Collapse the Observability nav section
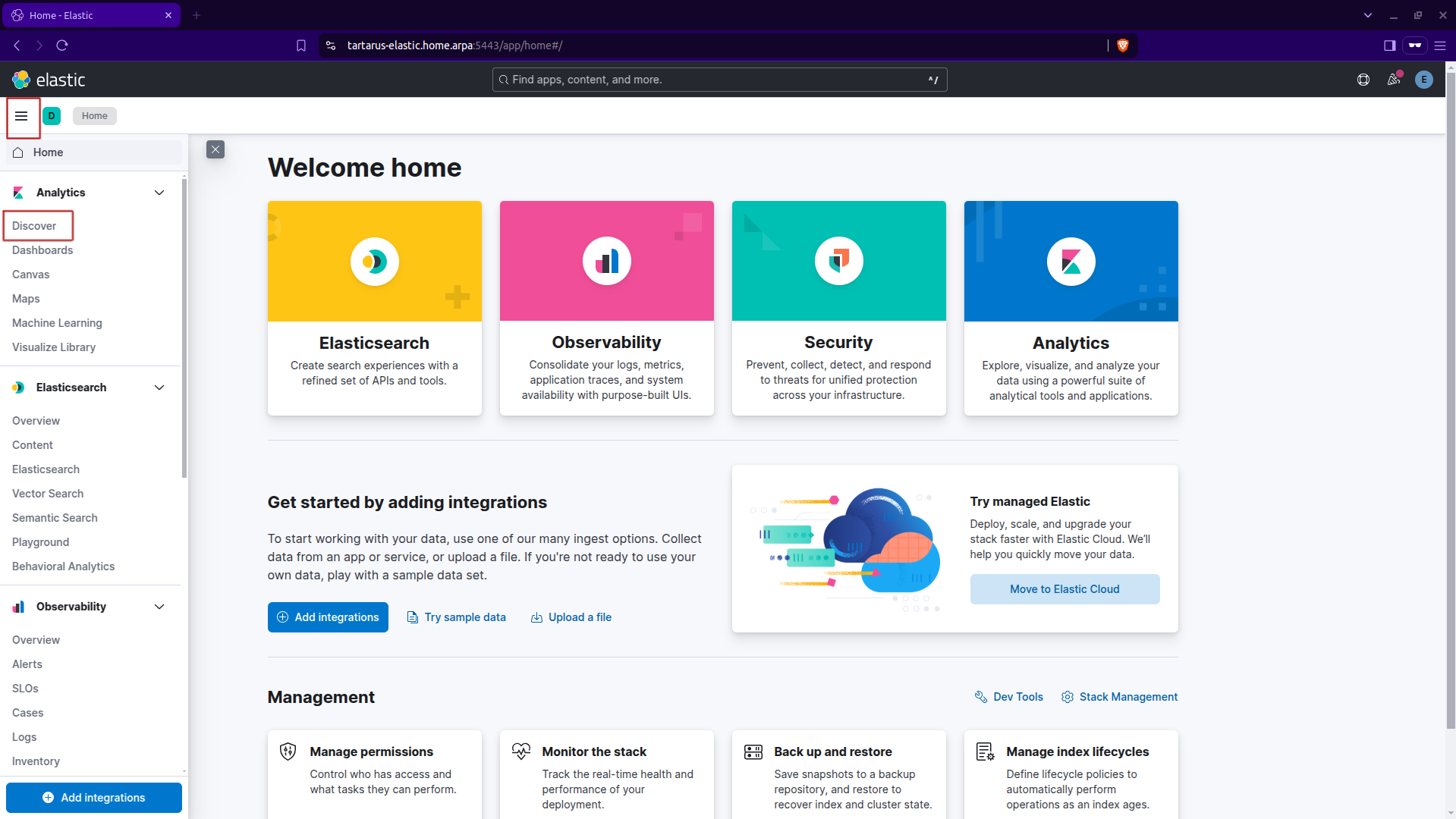 159,607
